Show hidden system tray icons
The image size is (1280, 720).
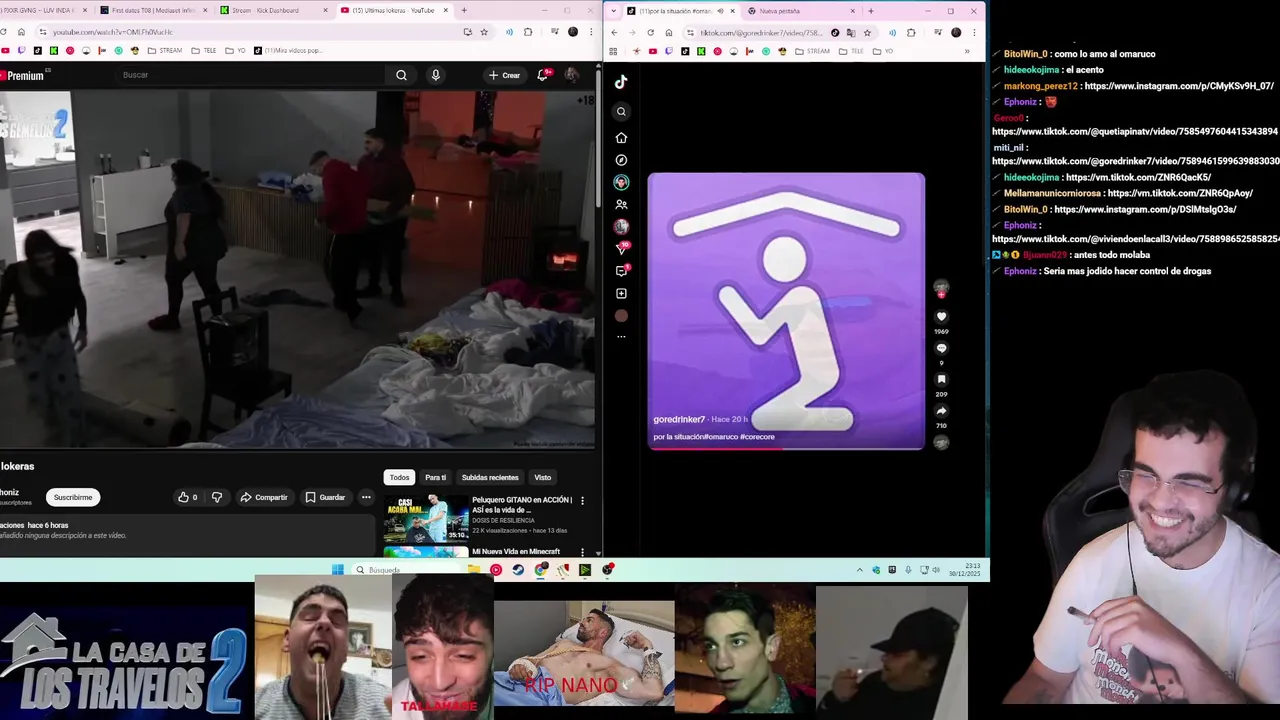(x=859, y=570)
